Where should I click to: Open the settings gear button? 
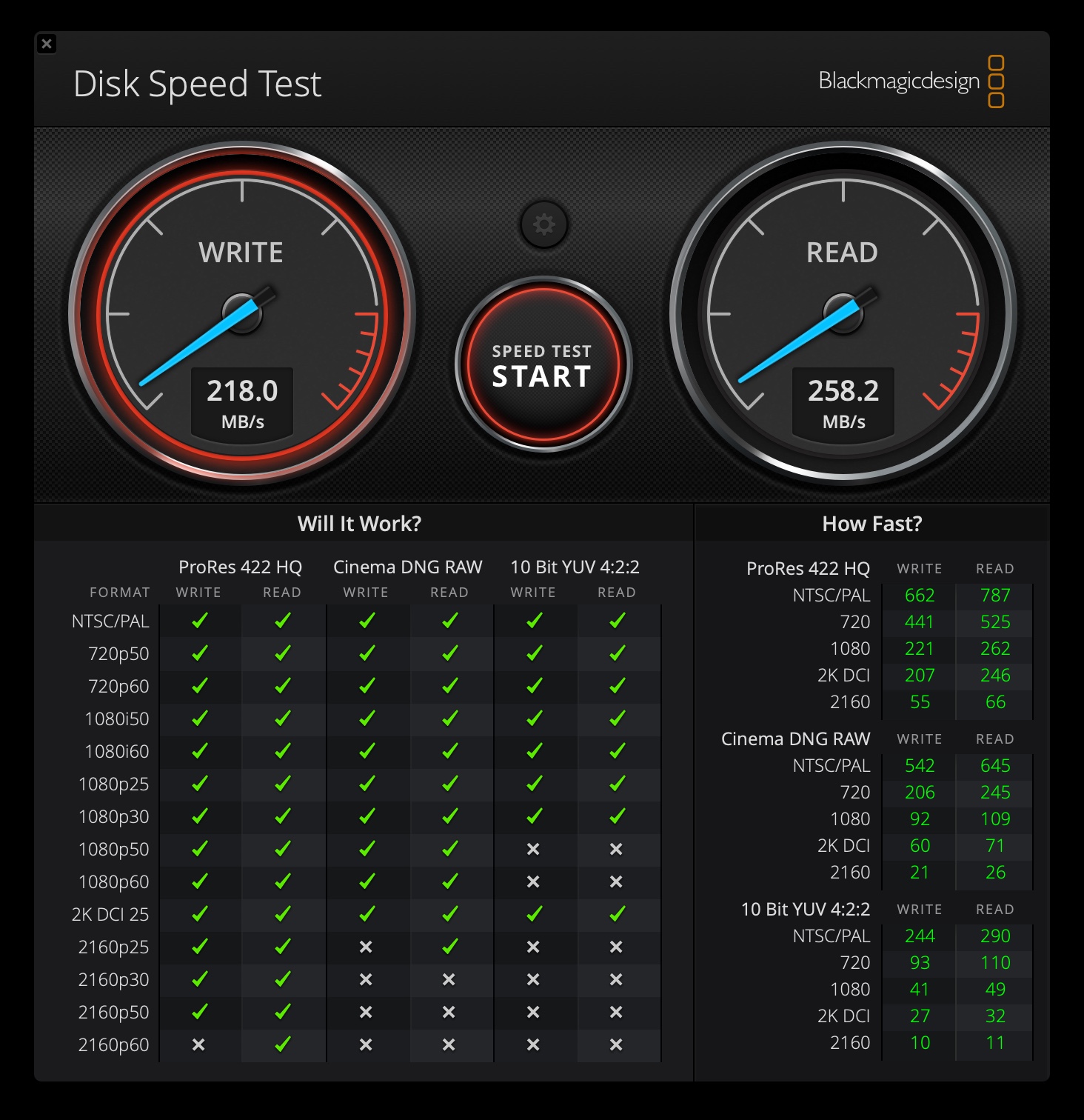click(544, 224)
